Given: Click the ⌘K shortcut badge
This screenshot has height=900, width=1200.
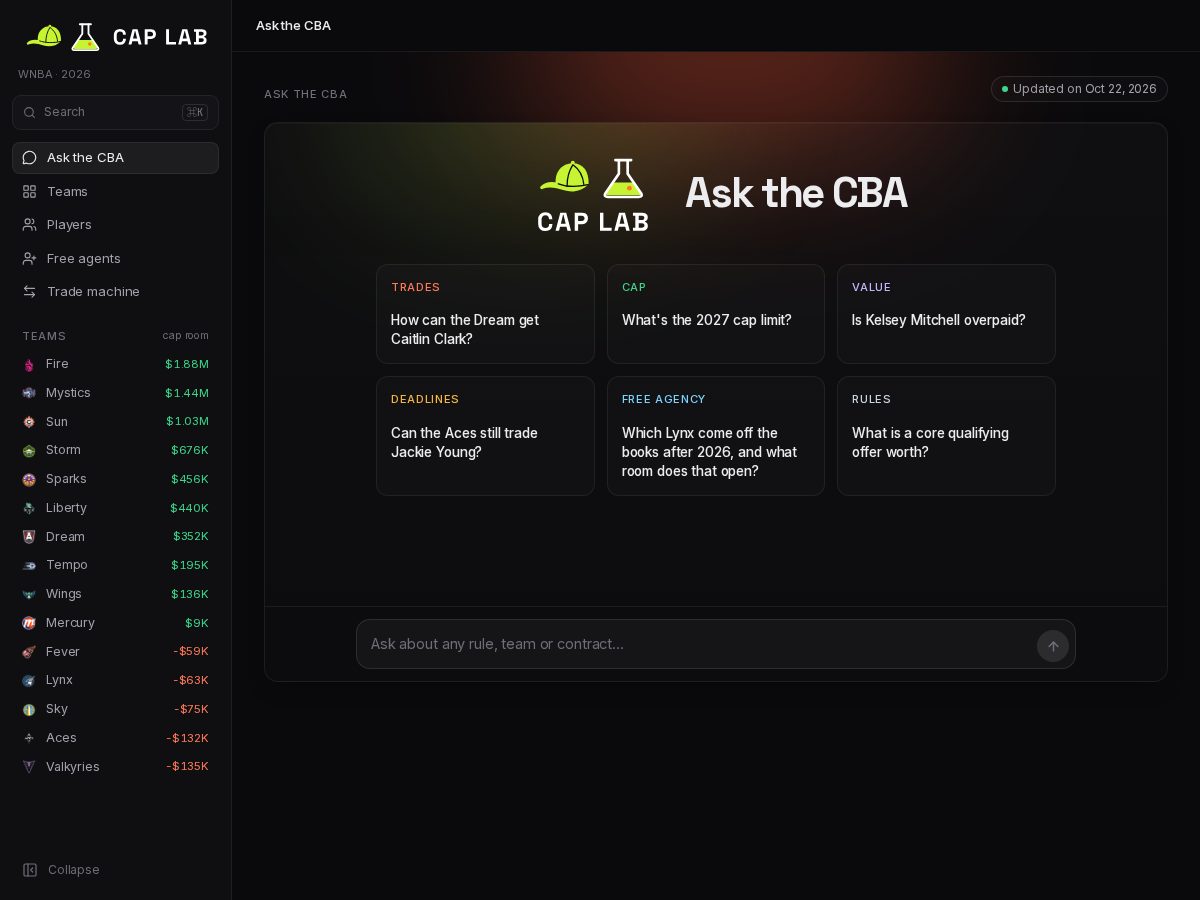Looking at the screenshot, I should pyautogui.click(x=195, y=112).
